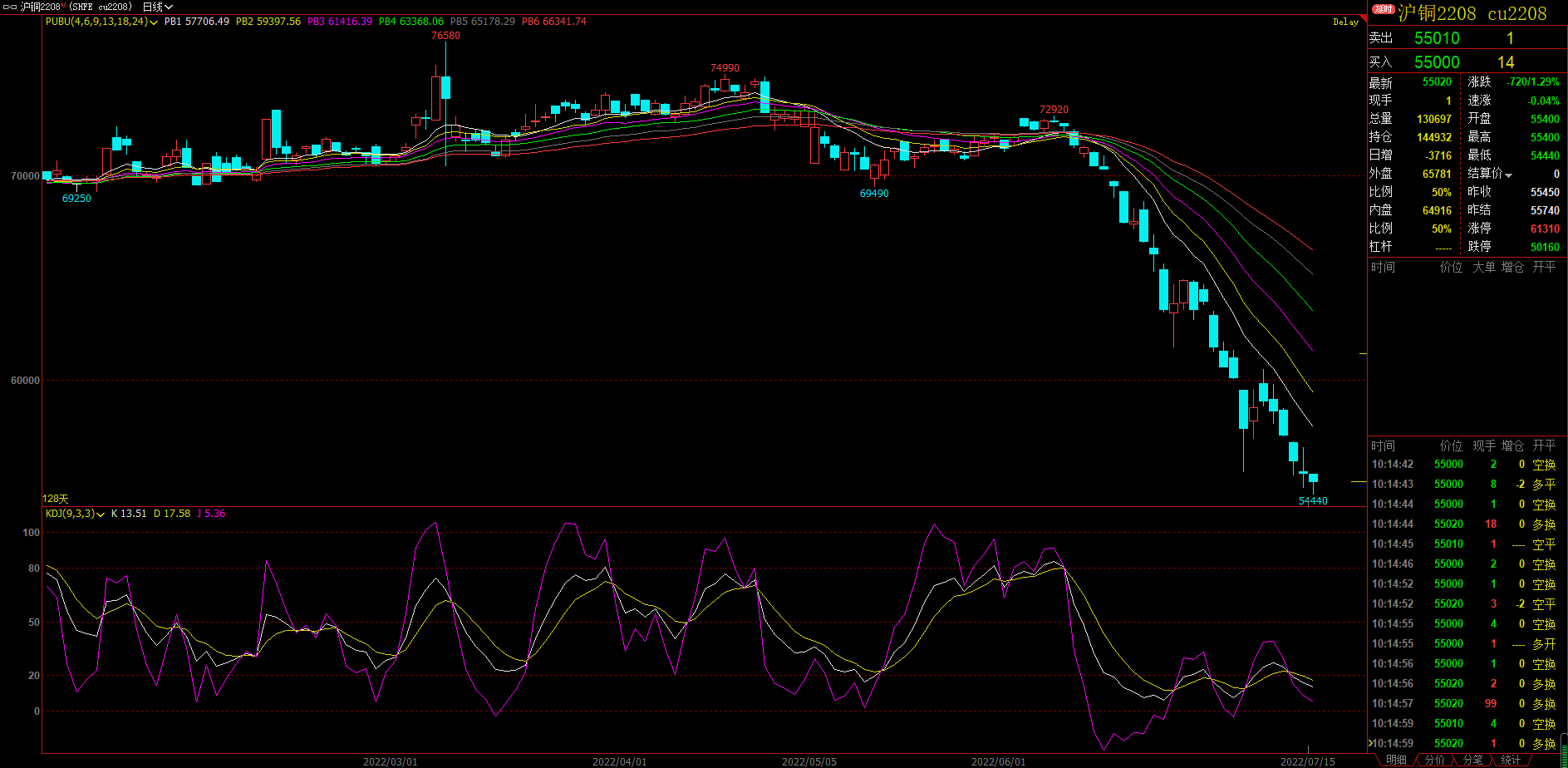
Task: Click the 2022/07/15 date axis label
Action: point(1307,761)
